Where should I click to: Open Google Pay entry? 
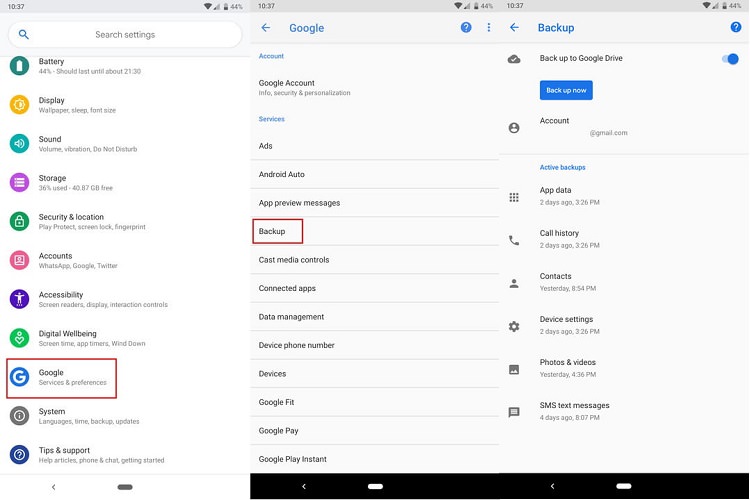[x=375, y=431]
